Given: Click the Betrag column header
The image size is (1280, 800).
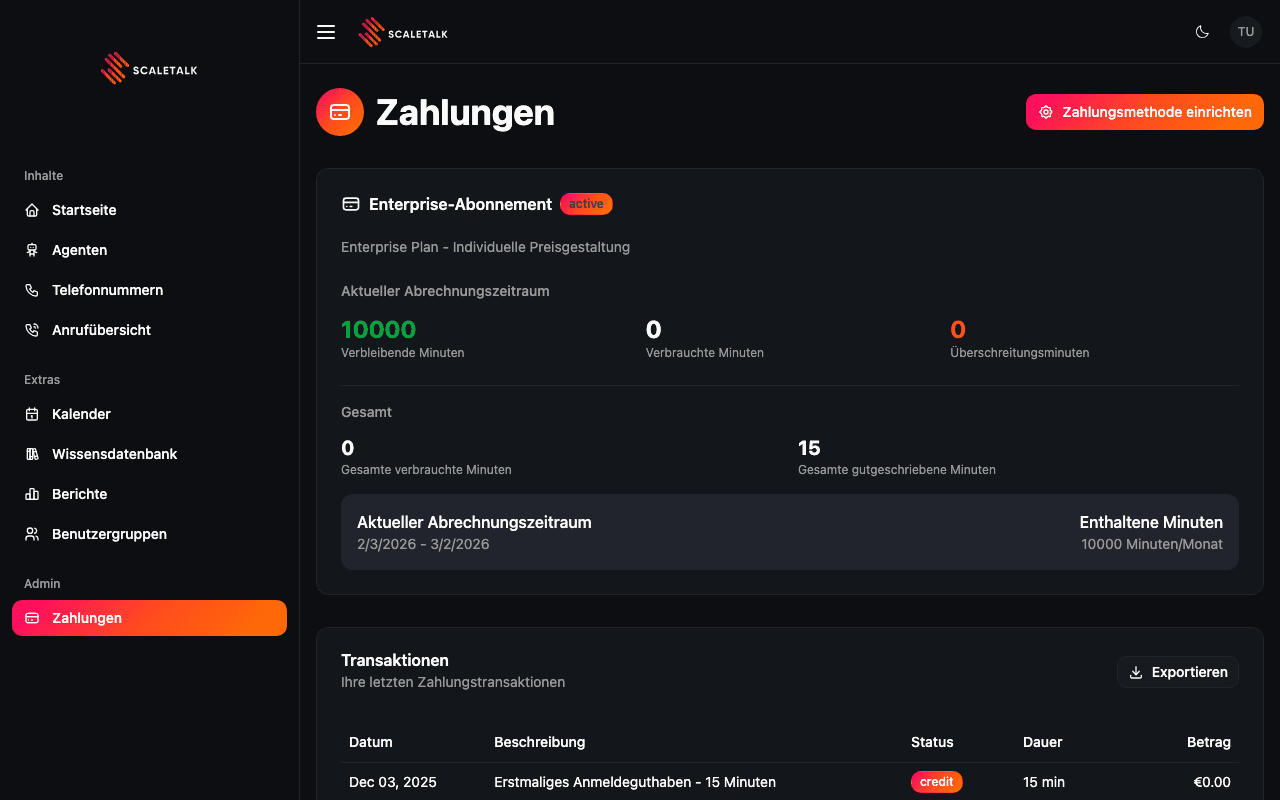Looking at the screenshot, I should point(1209,742).
